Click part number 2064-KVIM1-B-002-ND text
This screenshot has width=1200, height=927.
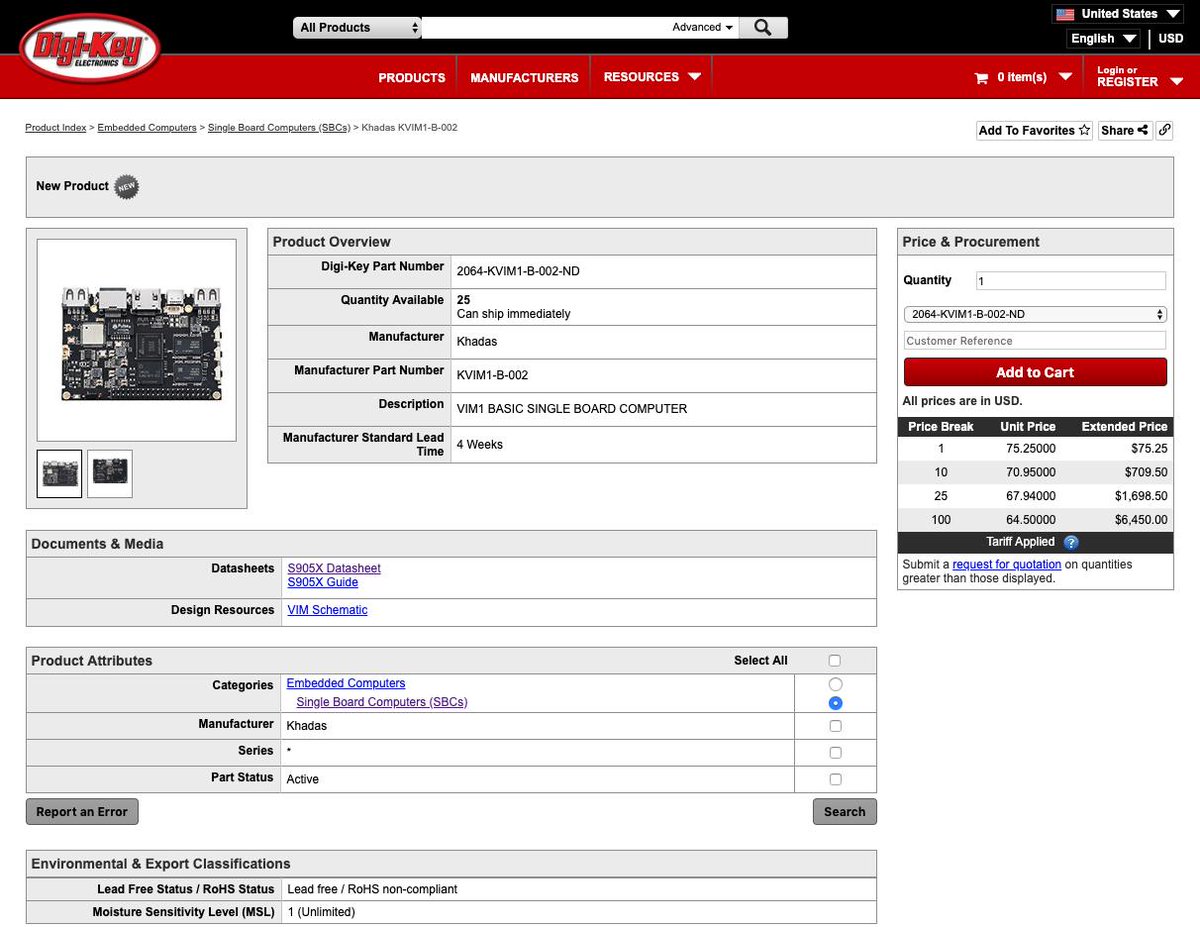pyautogui.click(x=518, y=270)
